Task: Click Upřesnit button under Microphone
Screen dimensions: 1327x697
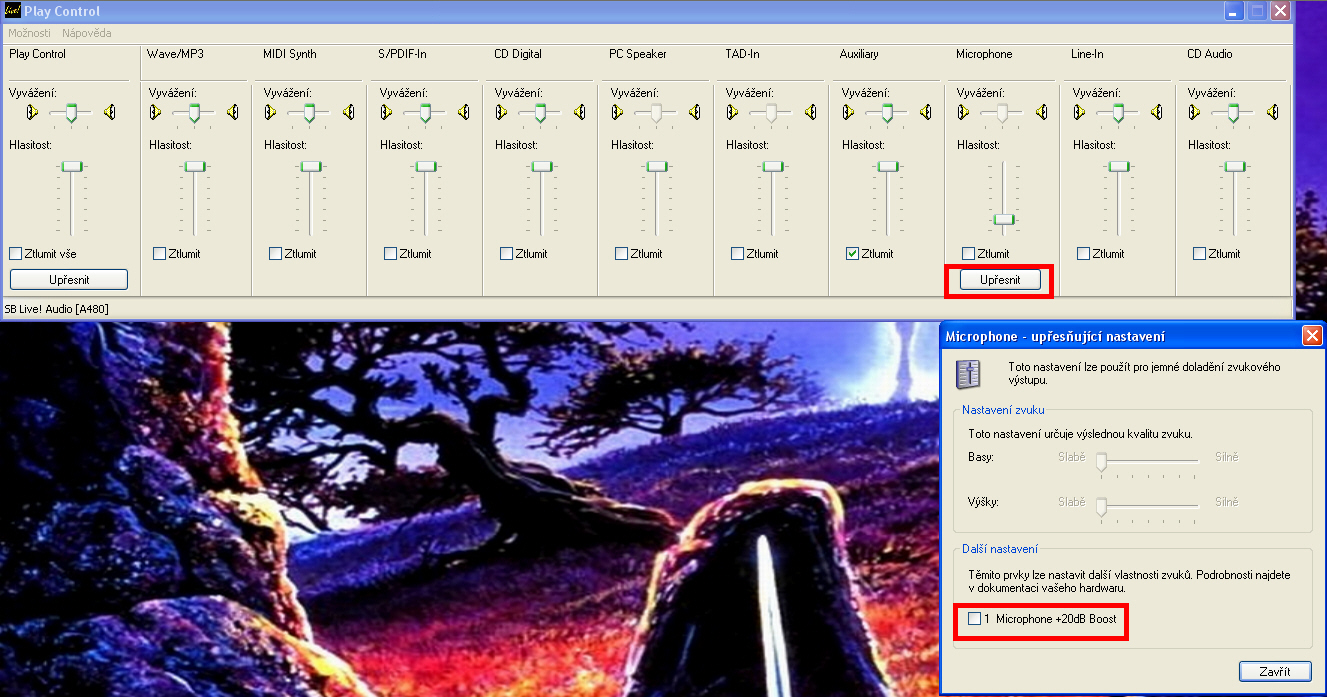Action: pos(1000,280)
